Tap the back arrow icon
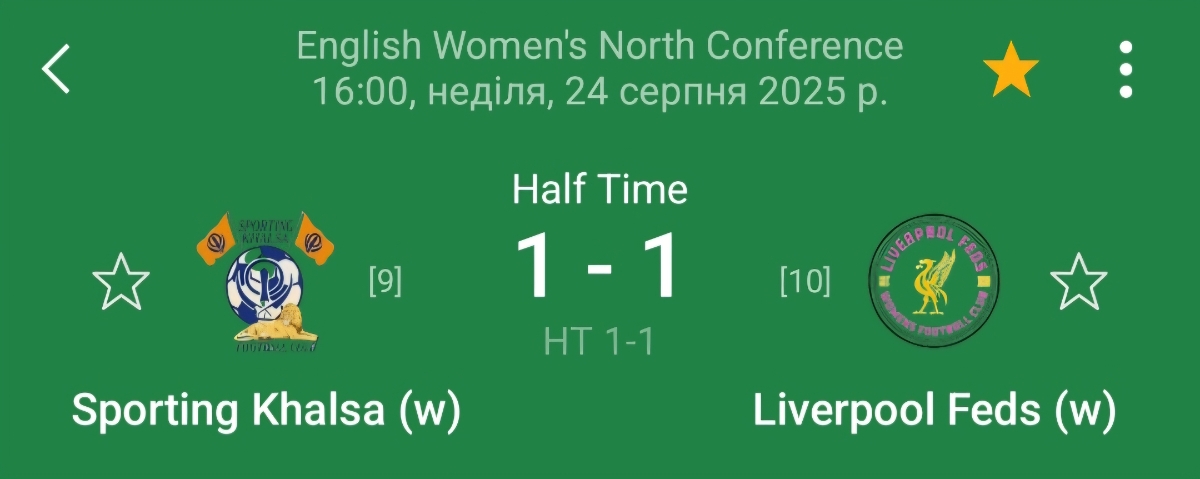 56,69
